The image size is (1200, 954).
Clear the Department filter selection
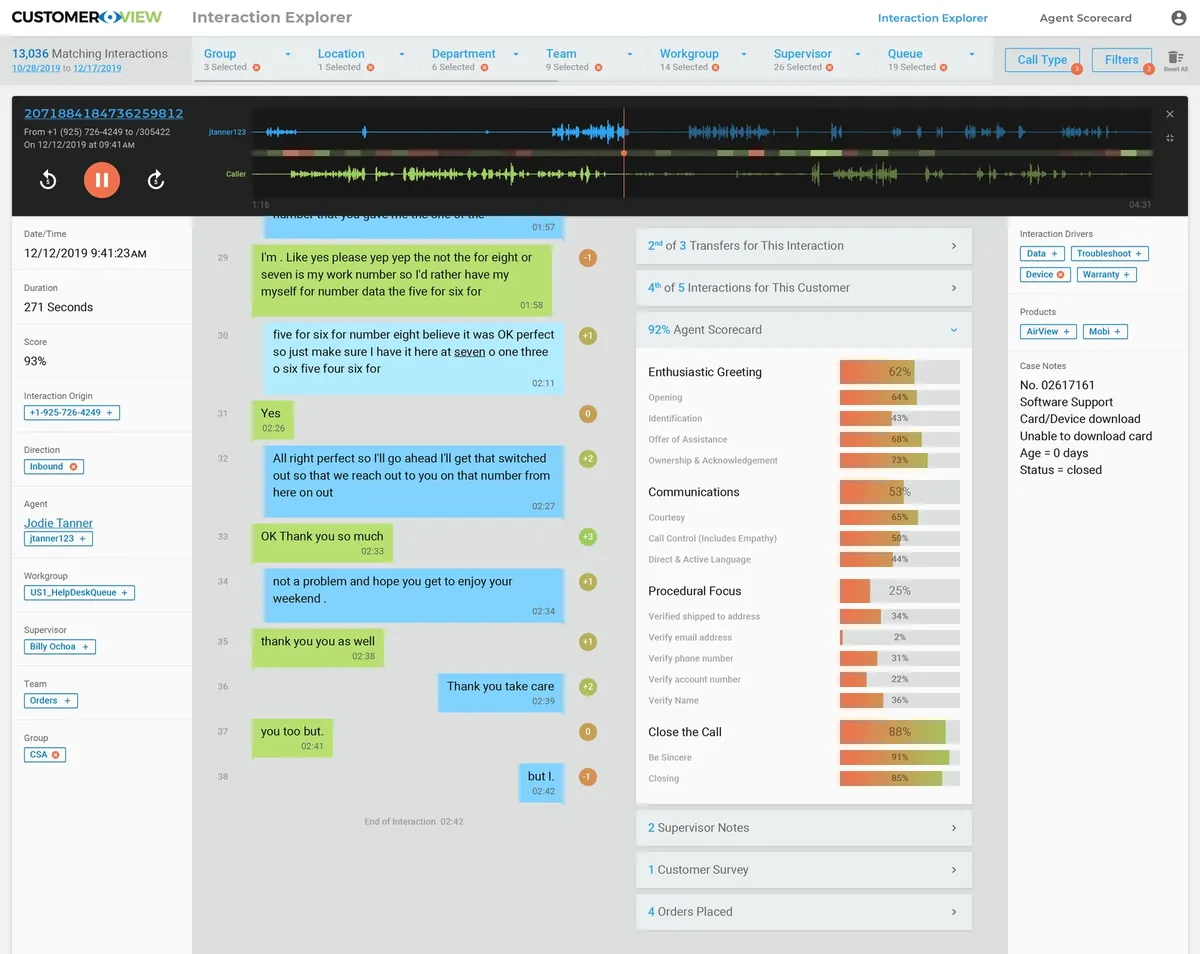[484, 68]
